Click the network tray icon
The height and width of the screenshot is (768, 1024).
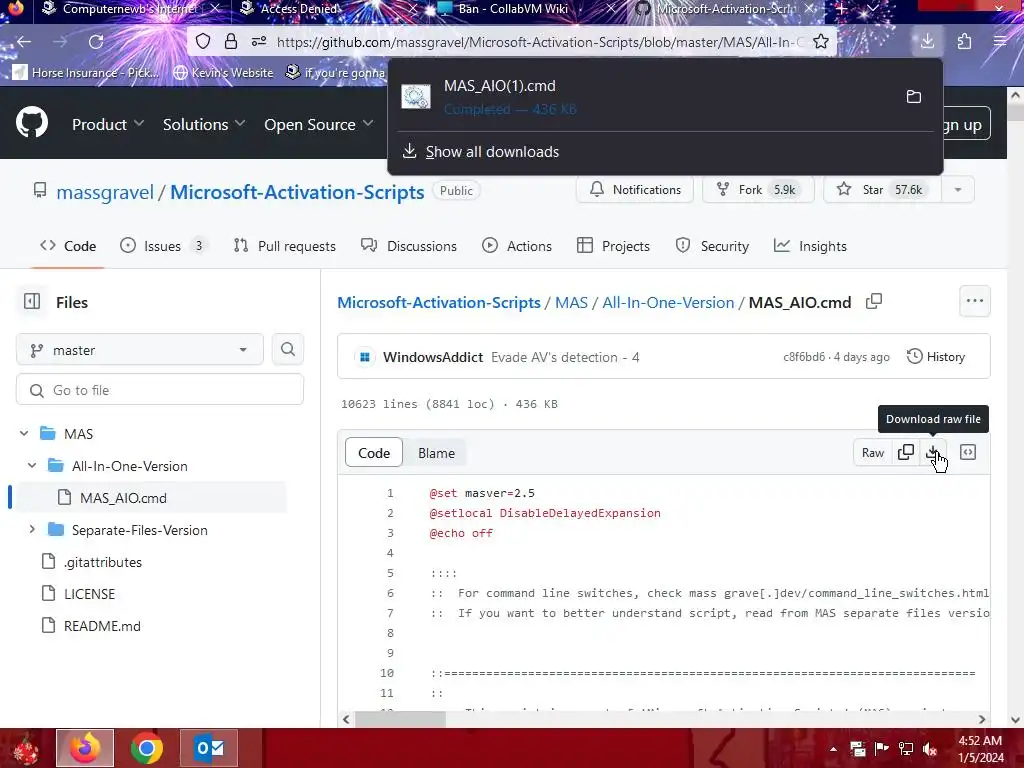click(x=906, y=749)
